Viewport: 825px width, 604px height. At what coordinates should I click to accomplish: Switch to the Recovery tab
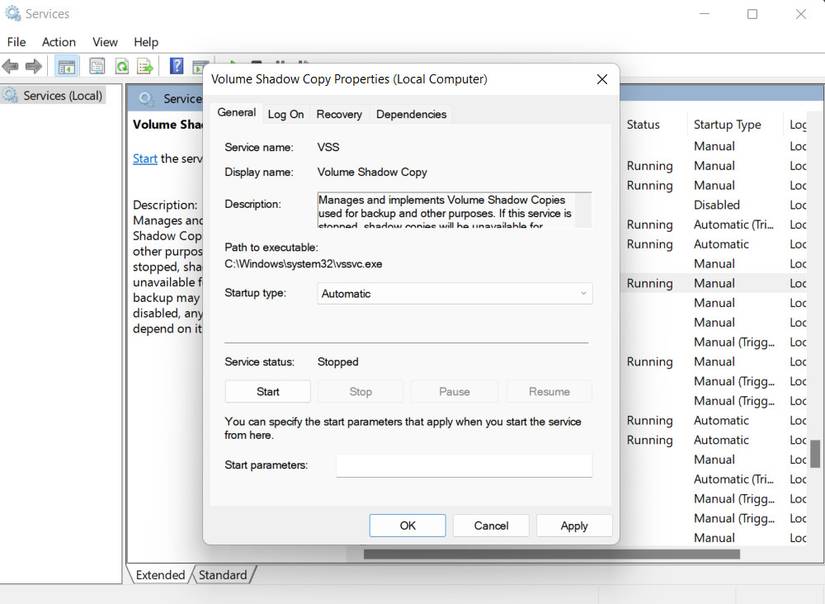tap(339, 114)
